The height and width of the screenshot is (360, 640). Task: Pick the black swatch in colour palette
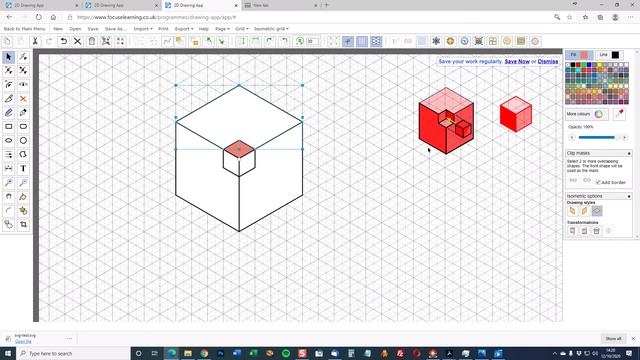click(573, 65)
